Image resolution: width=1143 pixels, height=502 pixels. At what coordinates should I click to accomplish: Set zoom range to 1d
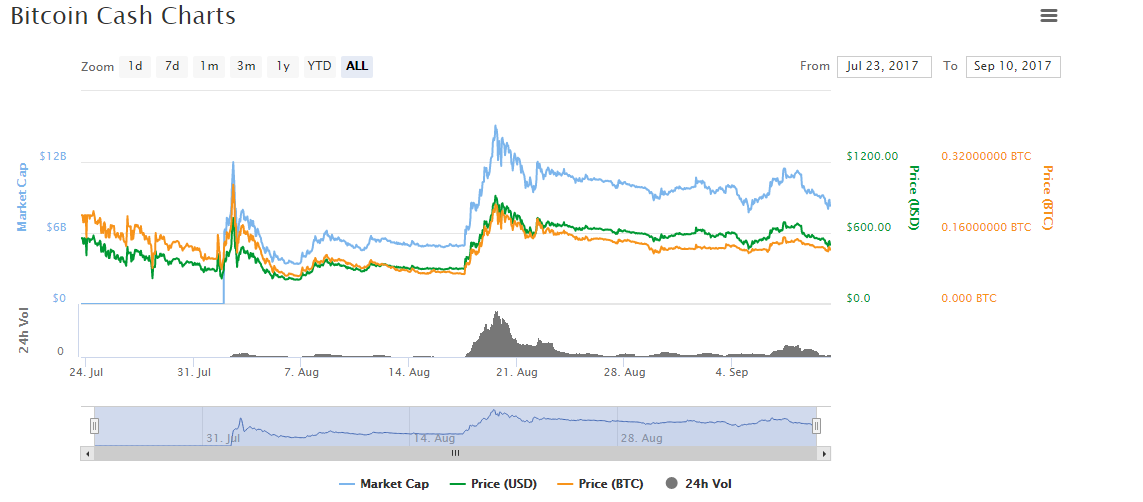click(x=135, y=66)
